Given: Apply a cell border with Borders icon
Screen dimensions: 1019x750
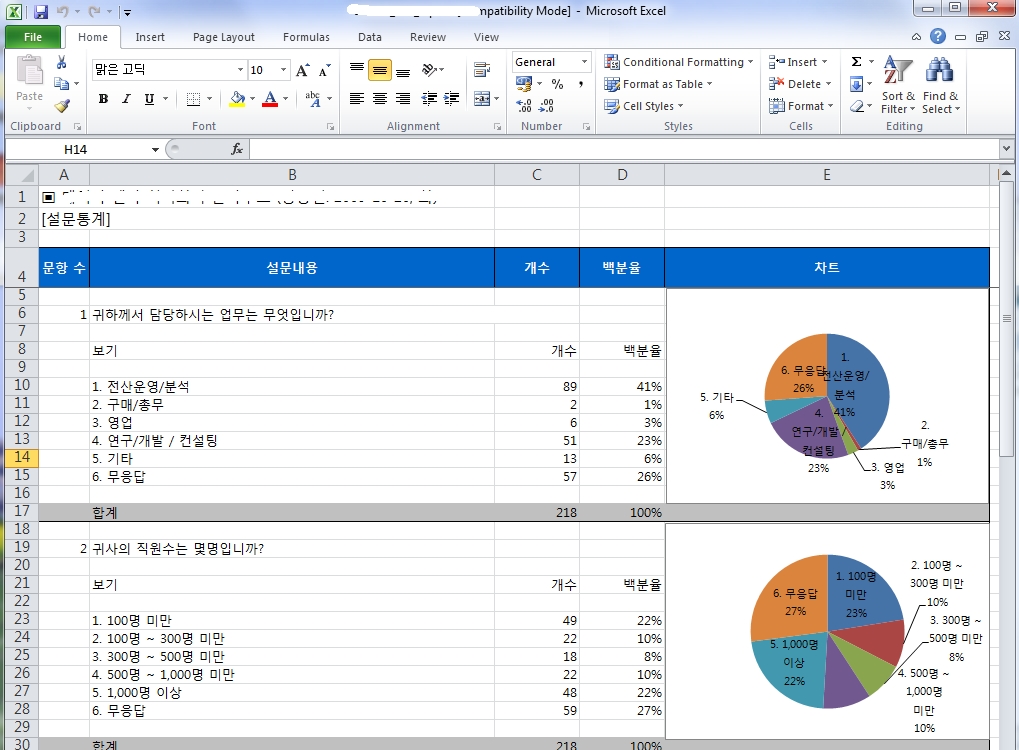Looking at the screenshot, I should point(194,99).
